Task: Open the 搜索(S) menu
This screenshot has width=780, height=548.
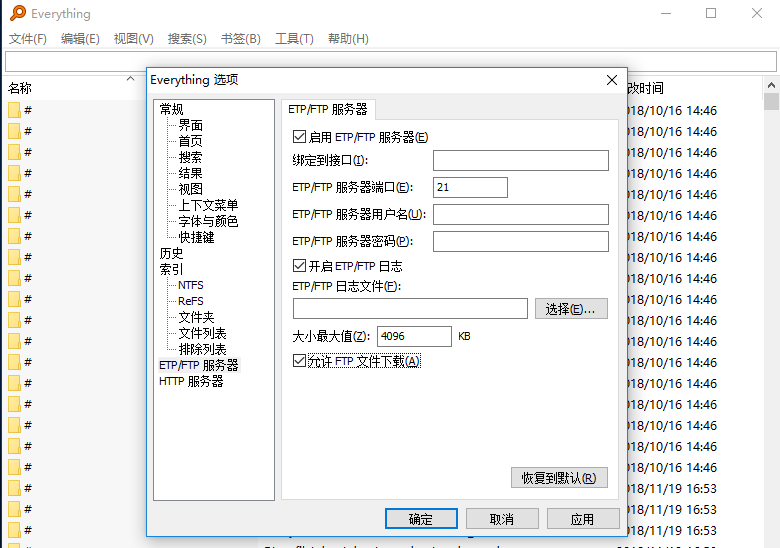Action: coord(187,39)
